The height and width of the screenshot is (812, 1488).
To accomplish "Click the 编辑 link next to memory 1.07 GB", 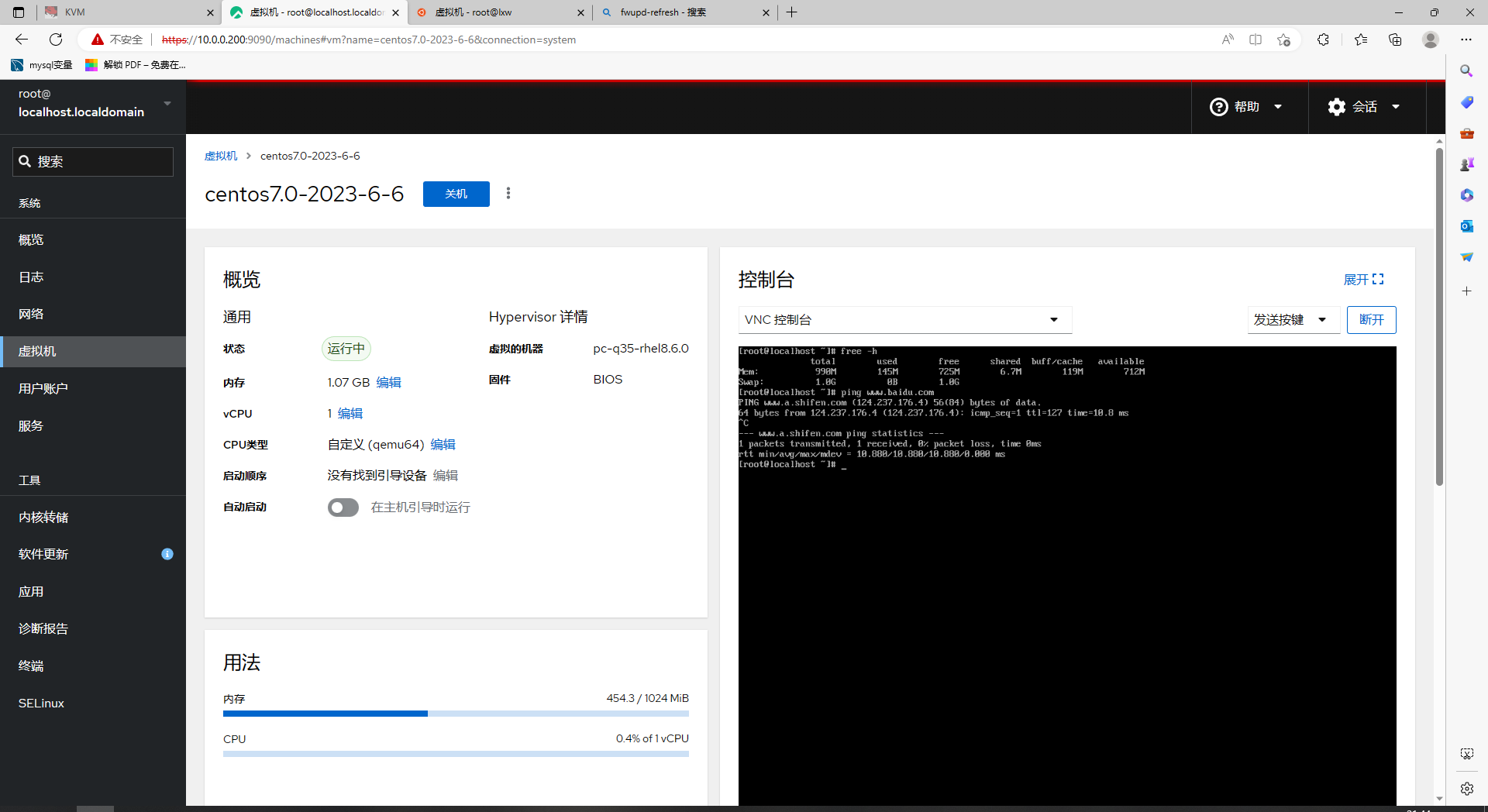I will tap(388, 383).
